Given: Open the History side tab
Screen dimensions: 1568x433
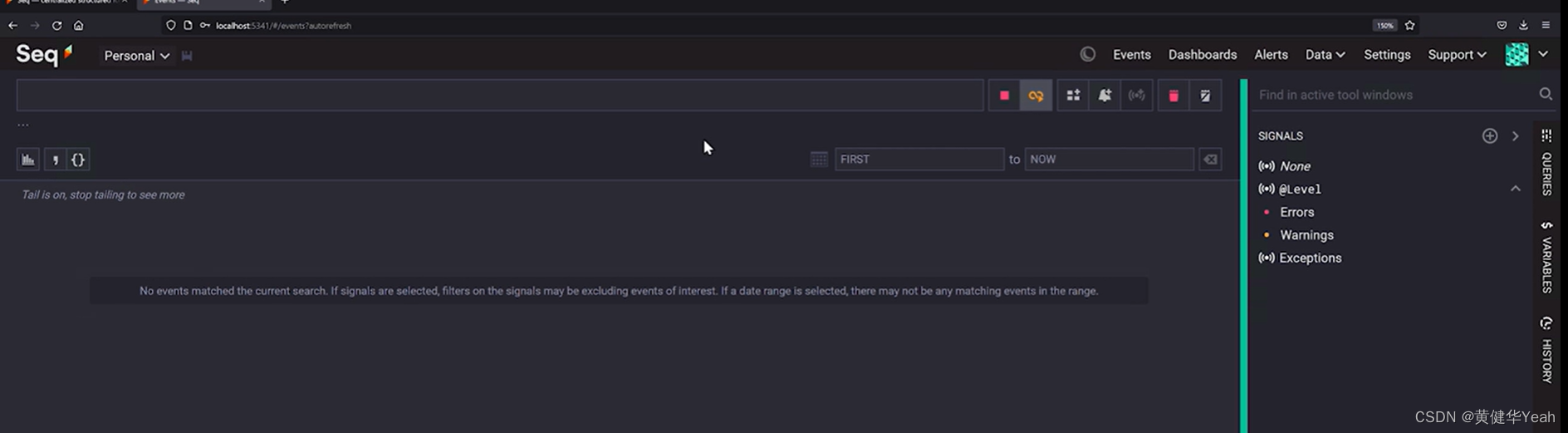Looking at the screenshot, I should pos(1546,350).
